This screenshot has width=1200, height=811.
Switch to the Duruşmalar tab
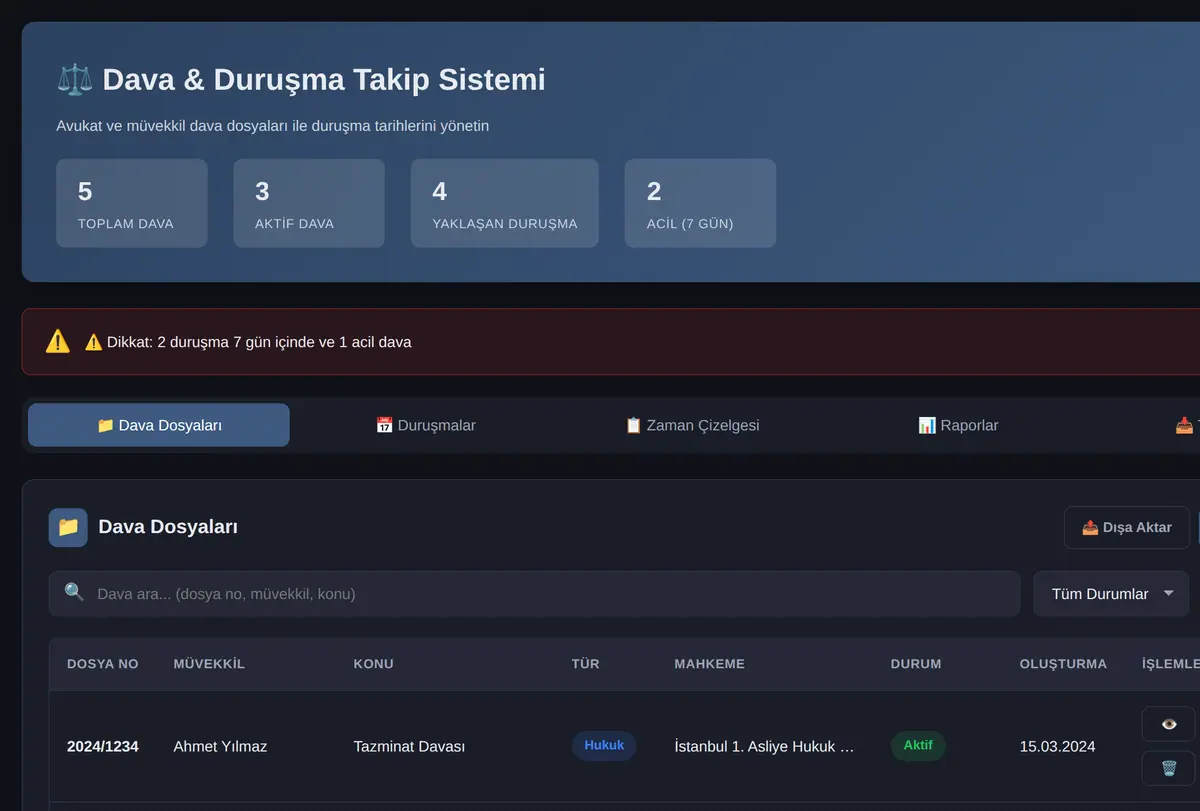click(425, 425)
